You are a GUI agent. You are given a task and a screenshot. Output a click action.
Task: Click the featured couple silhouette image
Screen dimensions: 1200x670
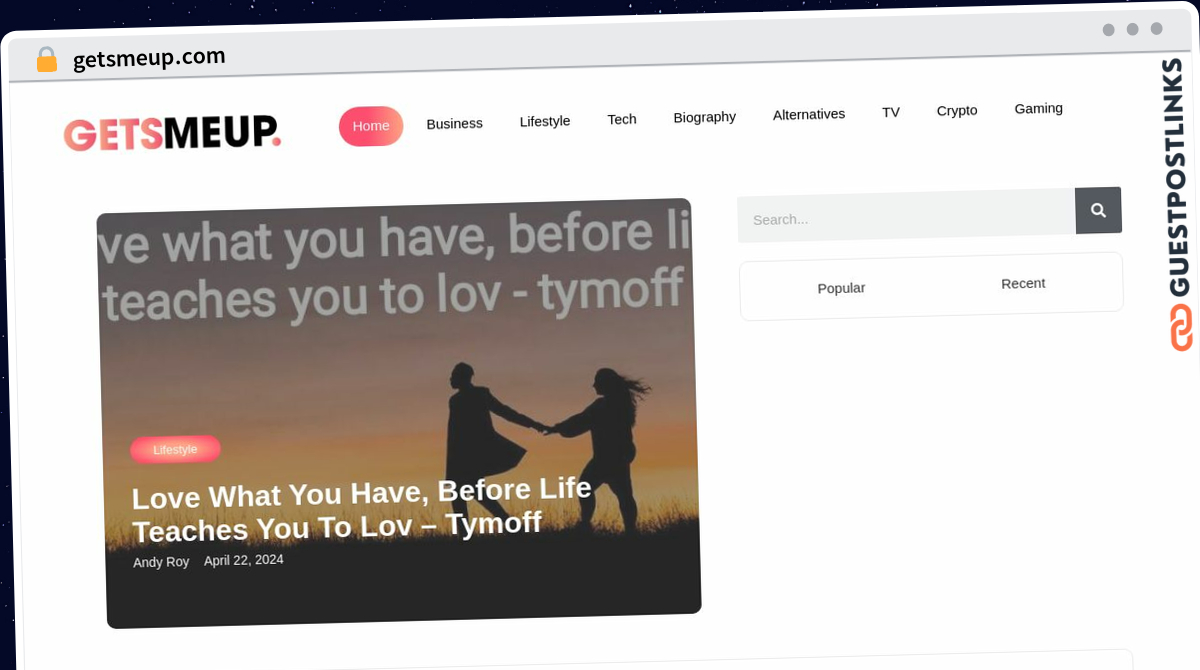[398, 413]
